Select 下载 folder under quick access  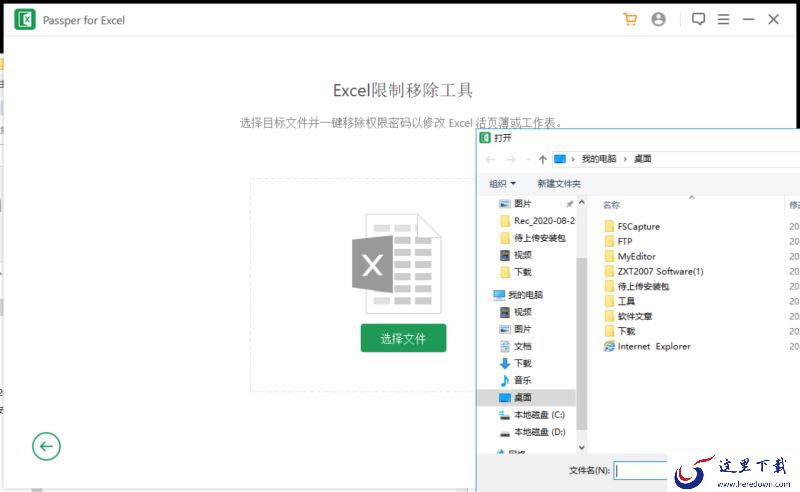click(522, 272)
